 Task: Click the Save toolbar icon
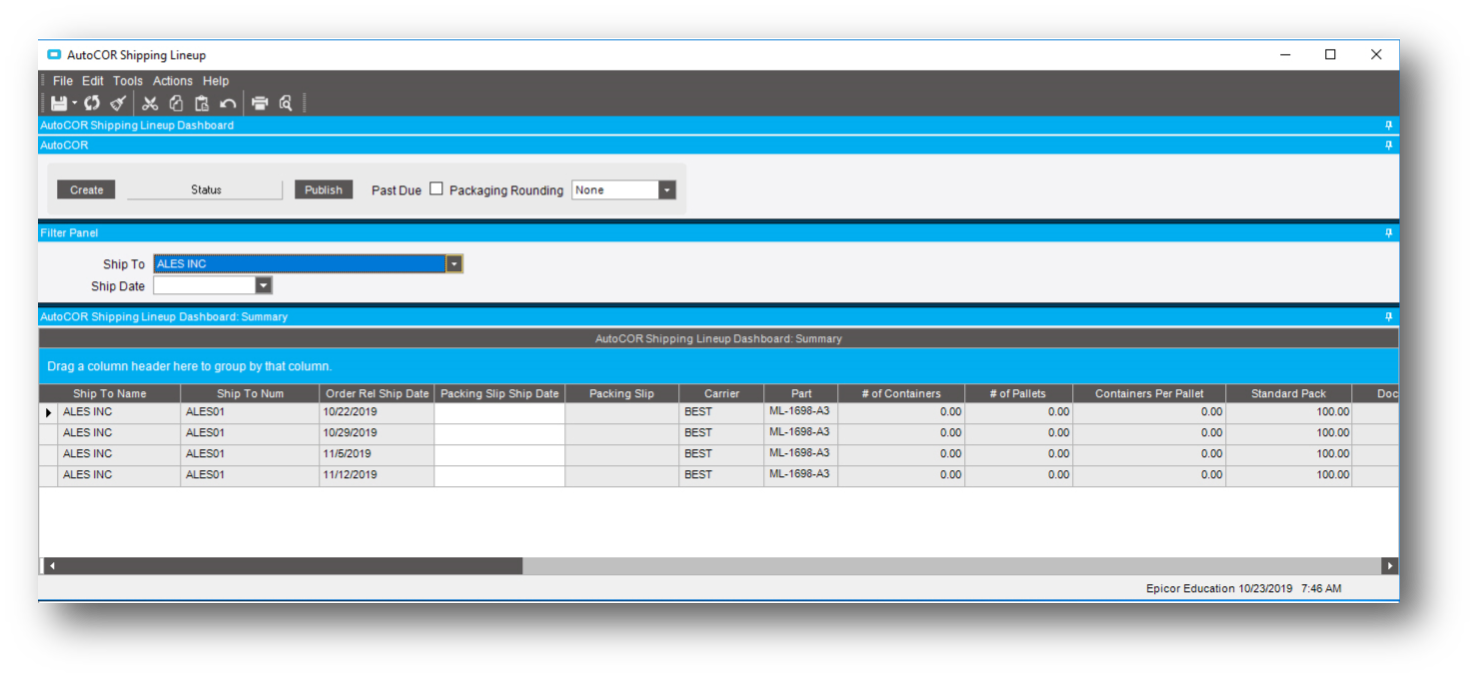pos(59,103)
